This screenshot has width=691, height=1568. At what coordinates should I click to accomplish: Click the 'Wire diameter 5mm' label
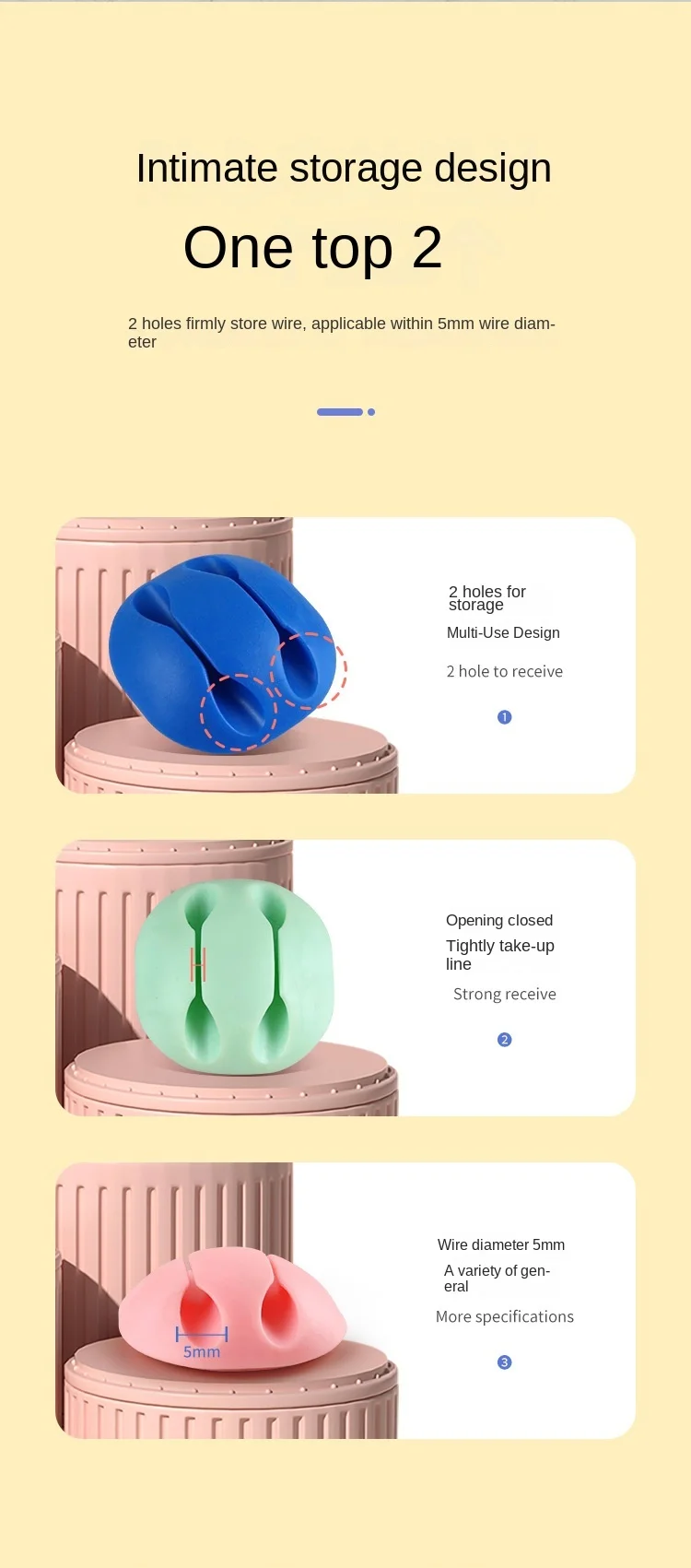point(501,1244)
